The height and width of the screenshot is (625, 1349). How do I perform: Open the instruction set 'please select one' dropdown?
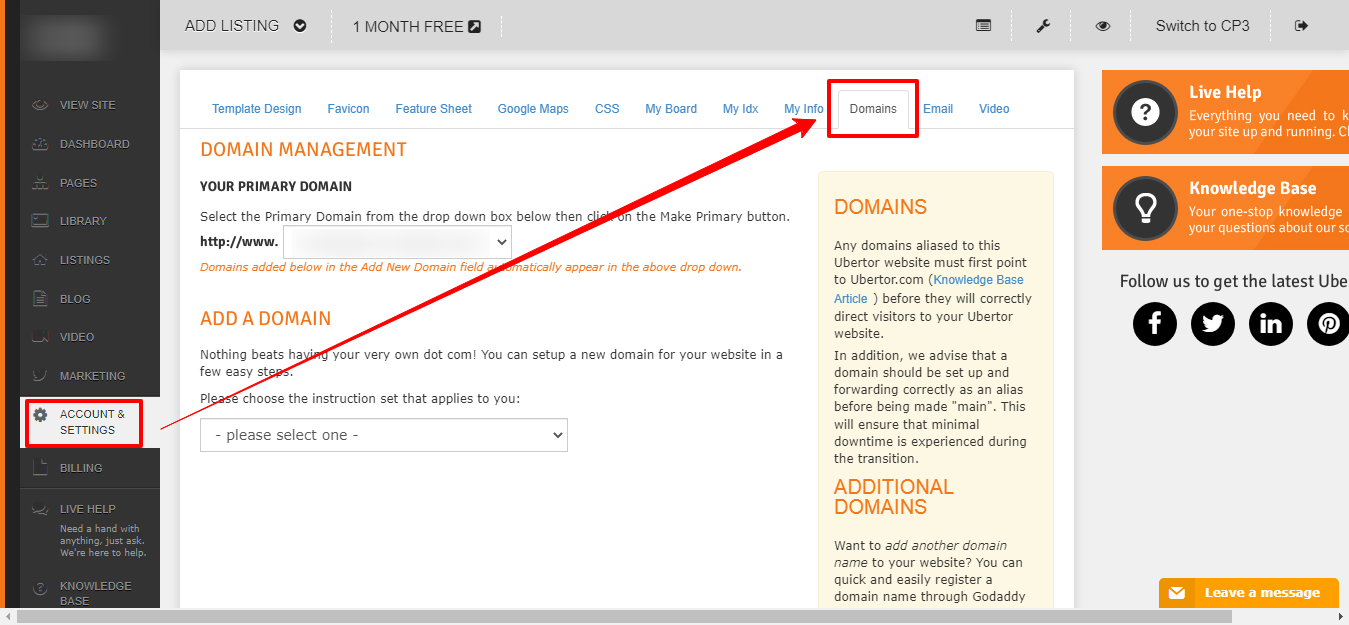click(x=383, y=435)
